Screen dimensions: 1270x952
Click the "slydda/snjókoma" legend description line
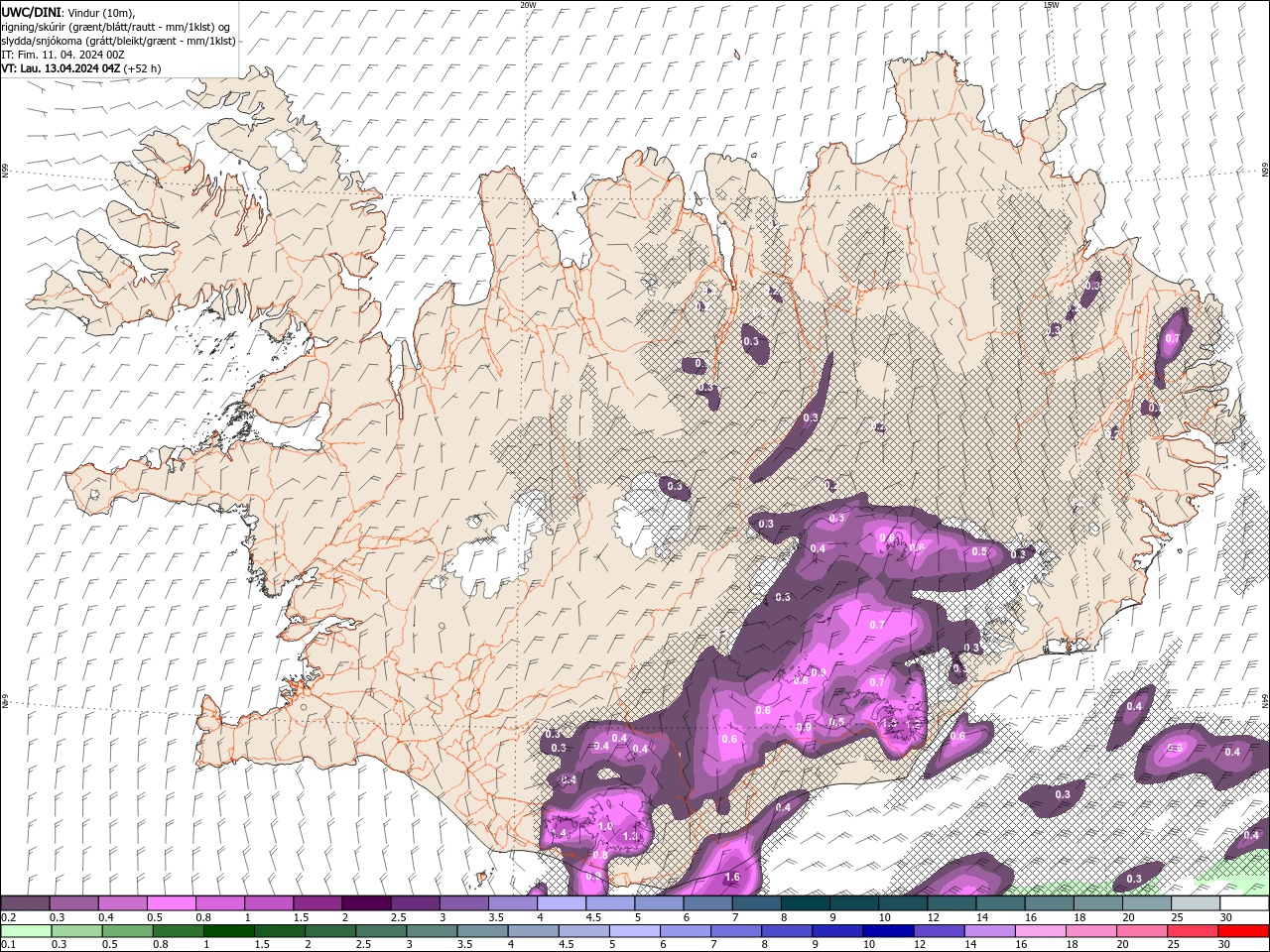click(x=118, y=41)
